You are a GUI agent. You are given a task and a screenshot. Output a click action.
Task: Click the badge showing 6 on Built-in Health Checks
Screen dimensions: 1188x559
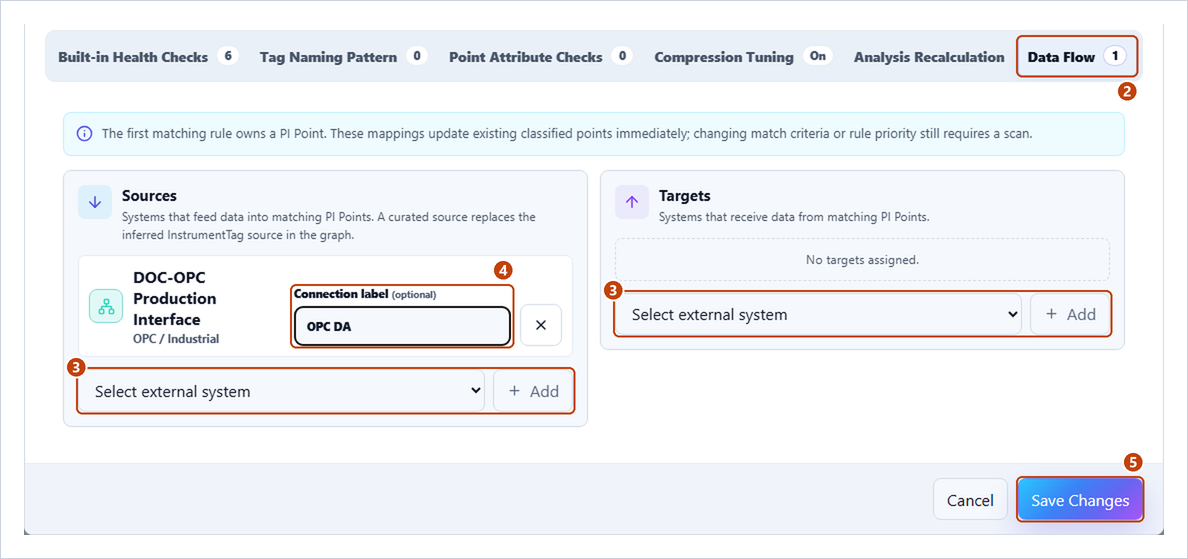227,56
